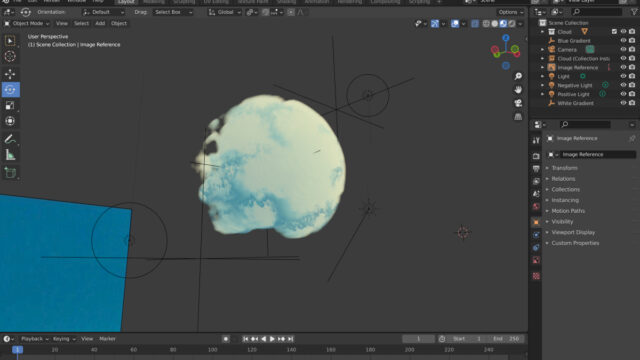Image resolution: width=640 pixels, height=360 pixels.
Task: Select the Annotate tool
Action: point(10,139)
